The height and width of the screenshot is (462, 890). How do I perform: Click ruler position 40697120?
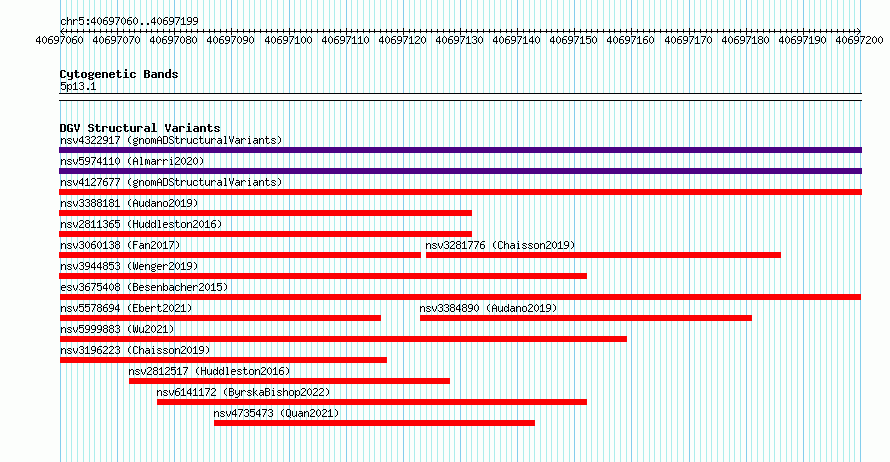pos(402,40)
